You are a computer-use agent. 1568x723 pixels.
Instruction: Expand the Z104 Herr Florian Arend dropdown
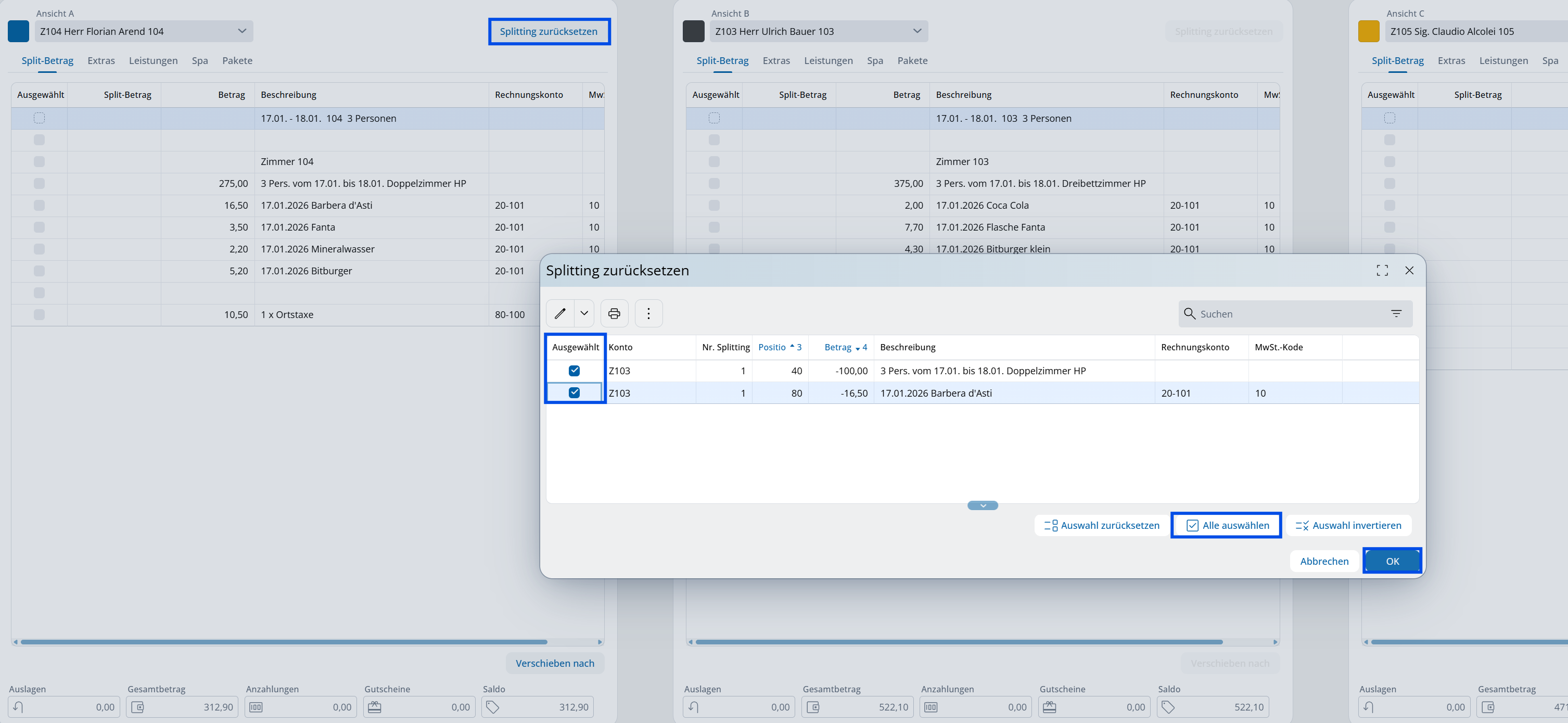(241, 31)
